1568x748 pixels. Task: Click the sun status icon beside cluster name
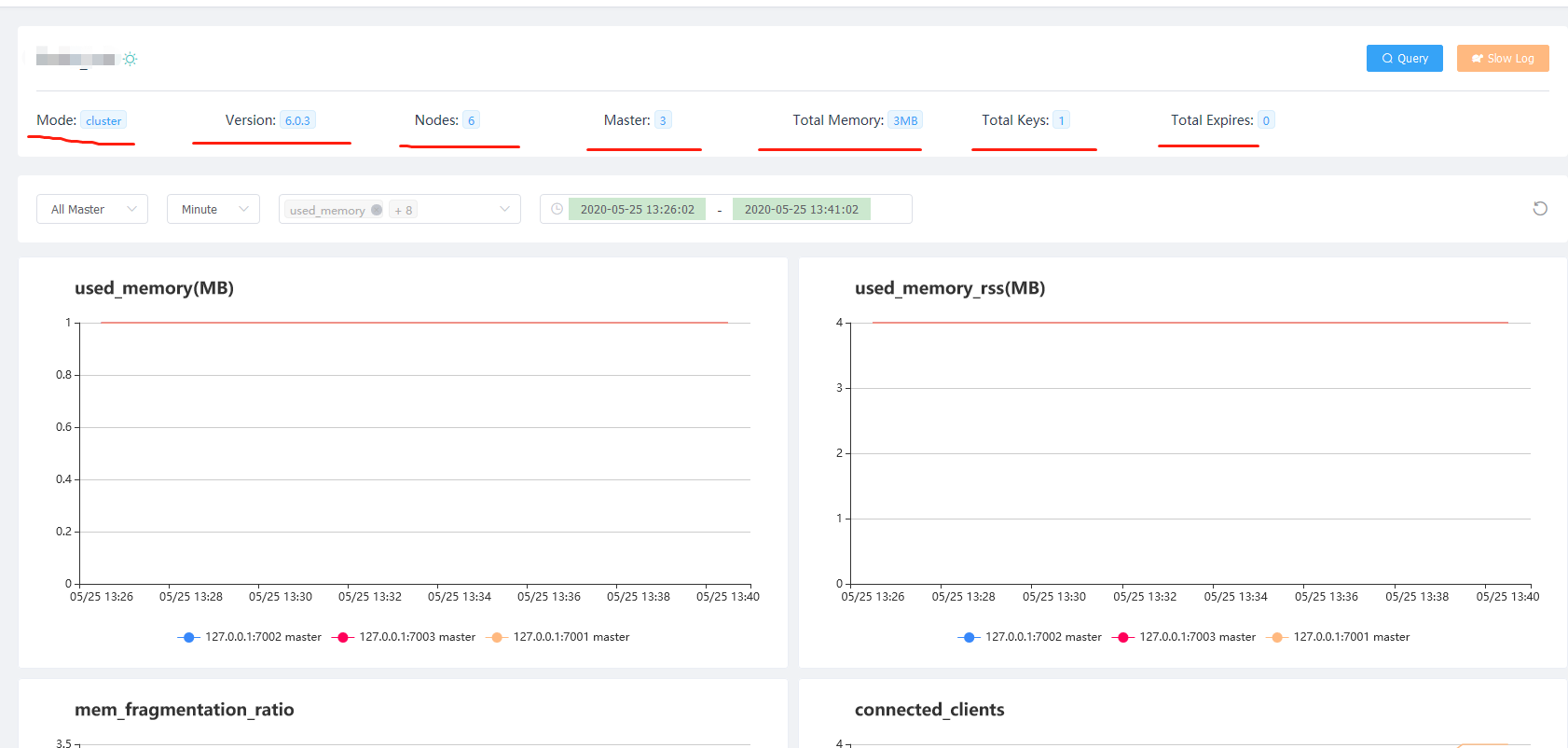point(131,59)
